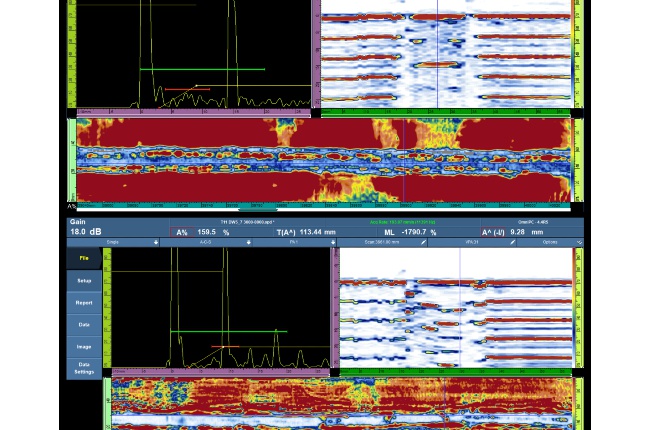This screenshot has width=650, height=430.
Task: Open the Image menu in the sidebar
Action: (x=84, y=347)
